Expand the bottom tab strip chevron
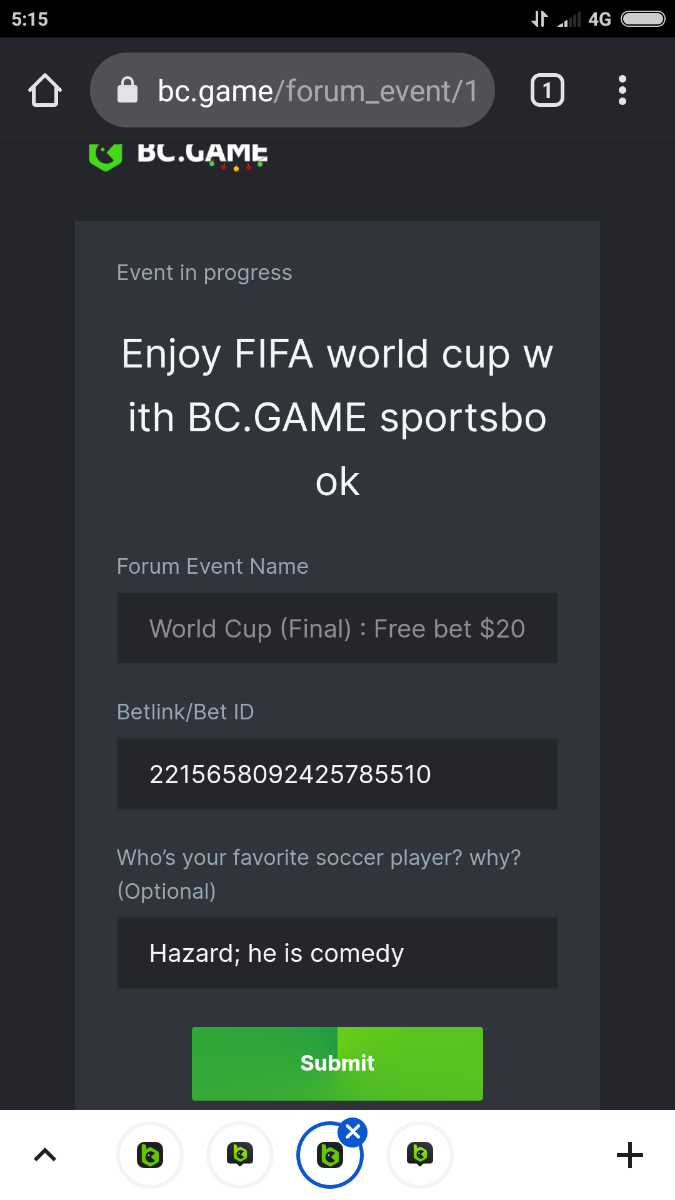Image resolution: width=675 pixels, height=1200 pixels. [x=45, y=1156]
